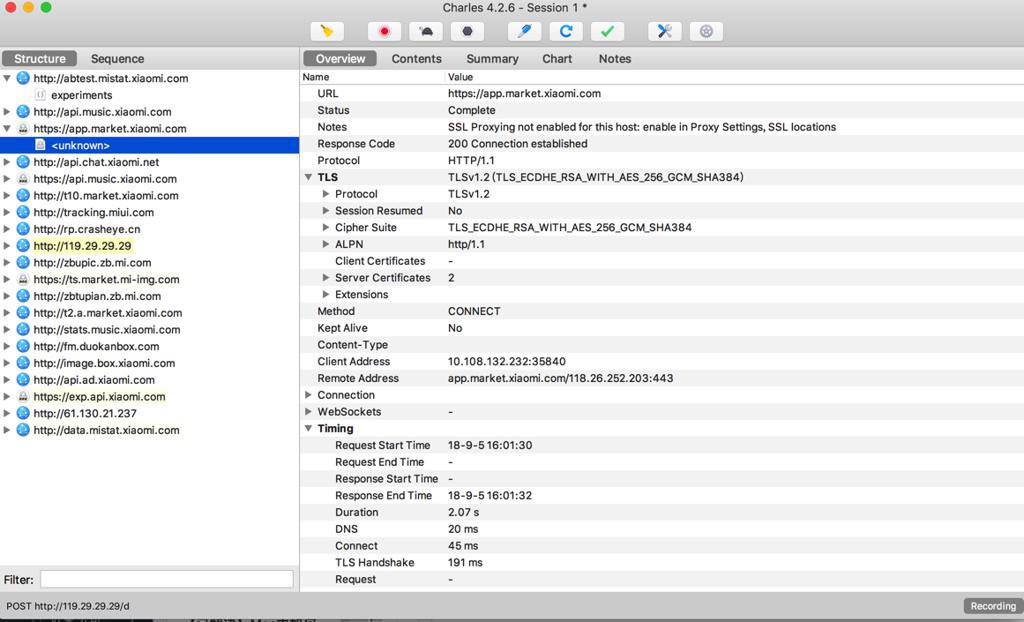Select the Client Address value 10.108.132.232:35840
This screenshot has width=1024, height=622.
pyautogui.click(x=507, y=361)
